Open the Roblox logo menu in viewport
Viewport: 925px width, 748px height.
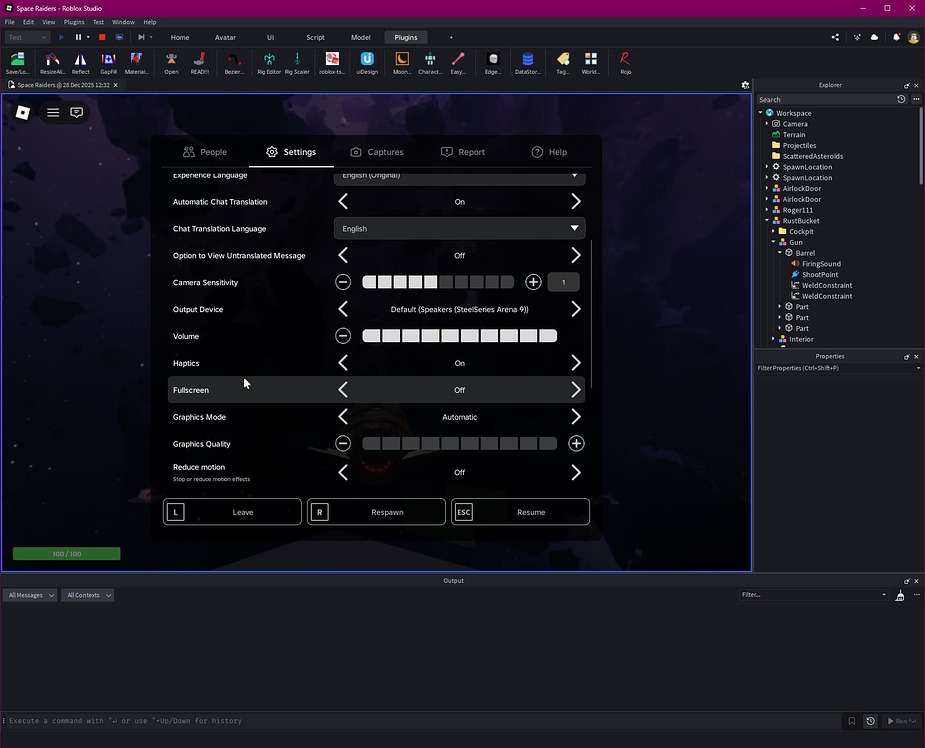pyautogui.click(x=22, y=112)
